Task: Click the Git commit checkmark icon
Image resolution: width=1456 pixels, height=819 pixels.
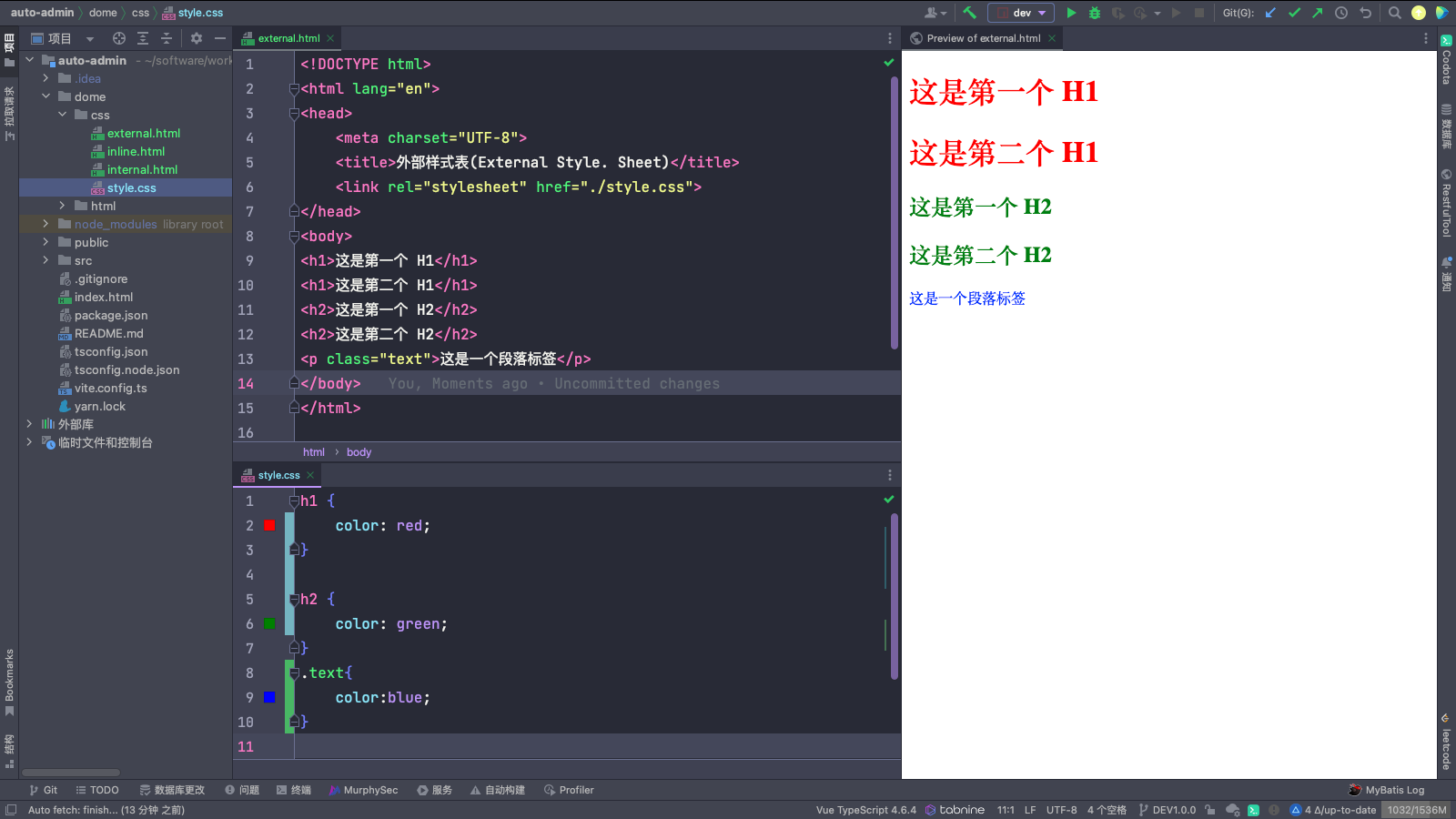Action: click(1294, 13)
